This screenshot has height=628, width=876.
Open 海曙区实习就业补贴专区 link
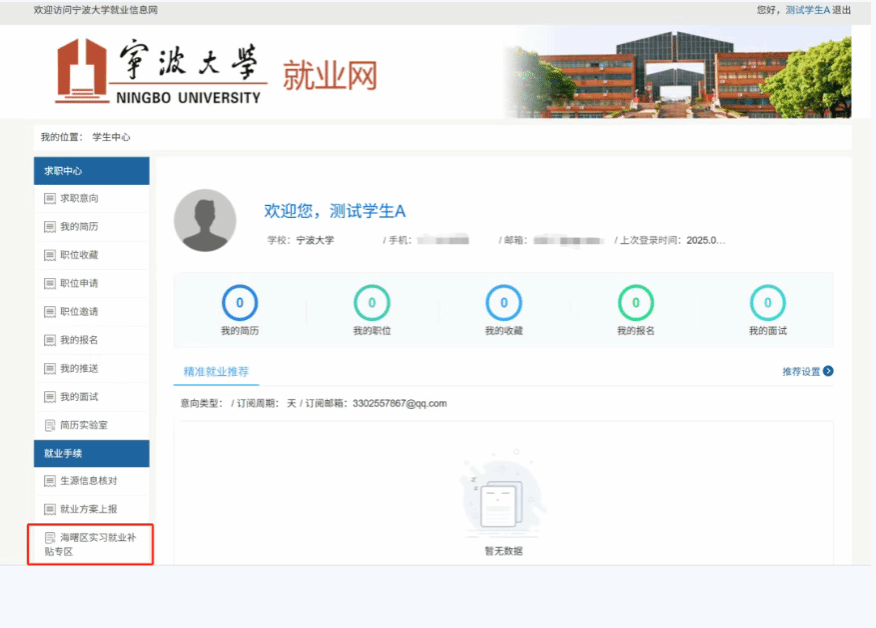(x=90, y=544)
